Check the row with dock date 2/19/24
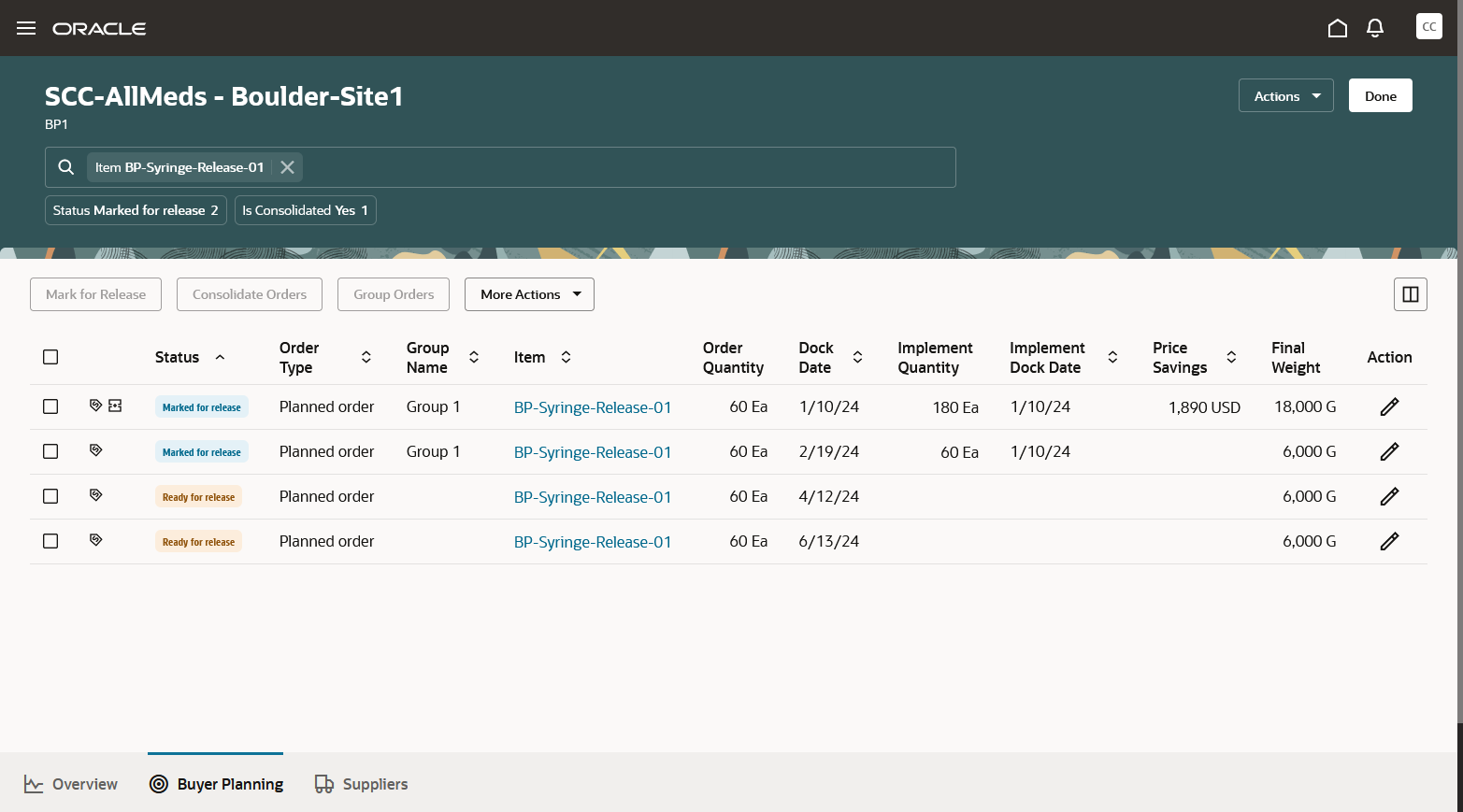1463x812 pixels. point(50,451)
